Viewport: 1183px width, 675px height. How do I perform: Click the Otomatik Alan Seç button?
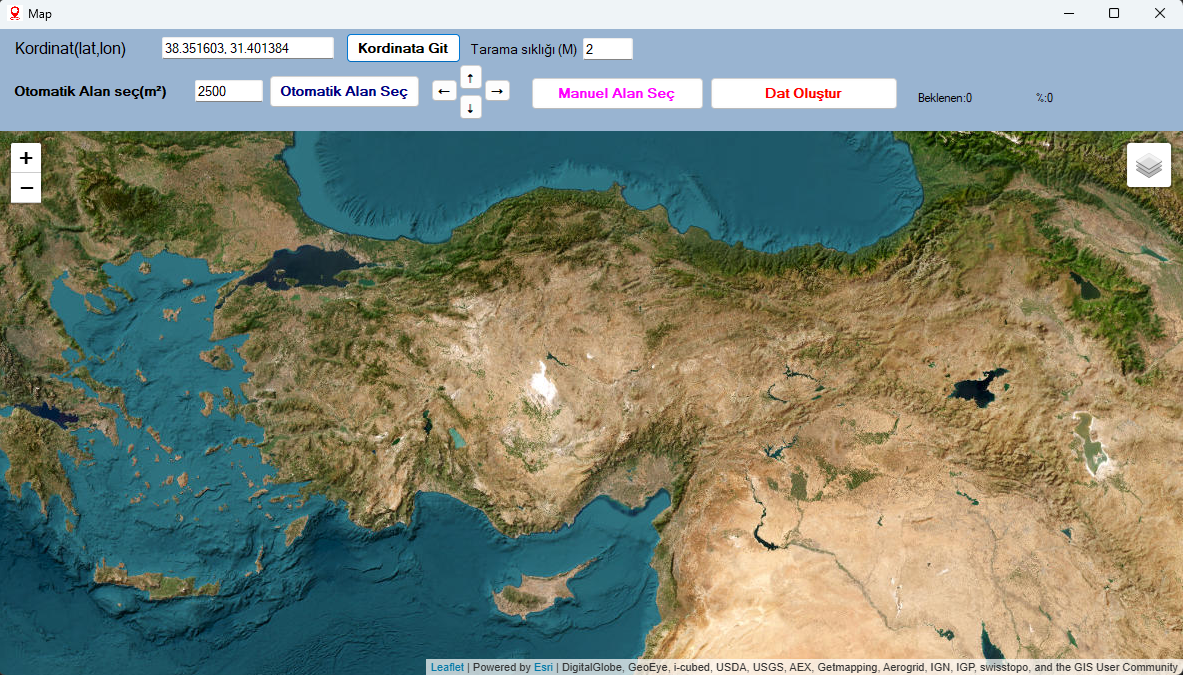(x=344, y=91)
